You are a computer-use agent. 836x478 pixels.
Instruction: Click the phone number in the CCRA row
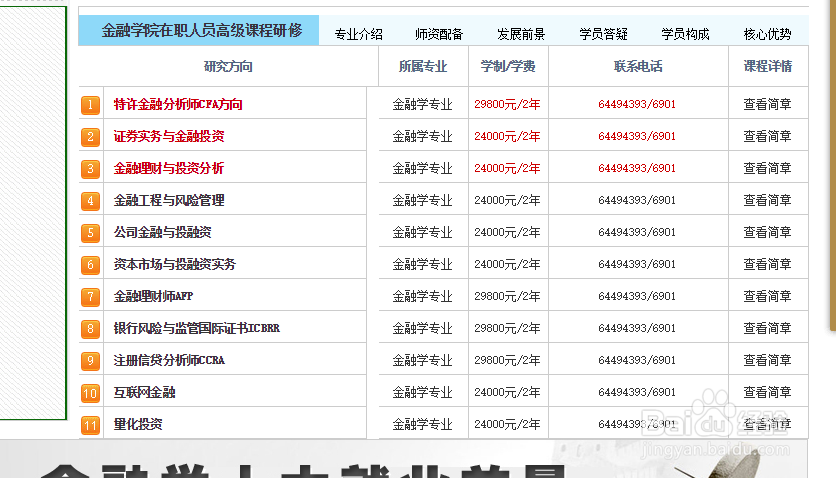coord(637,360)
